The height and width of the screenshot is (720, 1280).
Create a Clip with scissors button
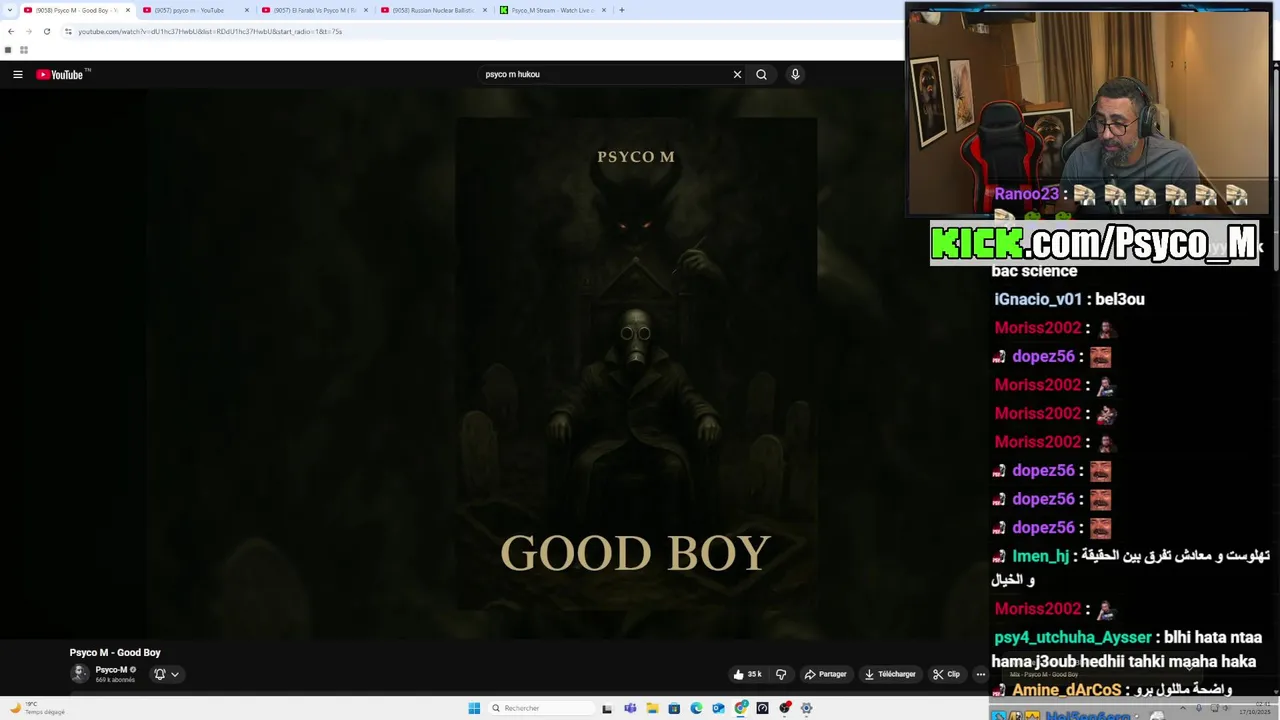point(946,674)
